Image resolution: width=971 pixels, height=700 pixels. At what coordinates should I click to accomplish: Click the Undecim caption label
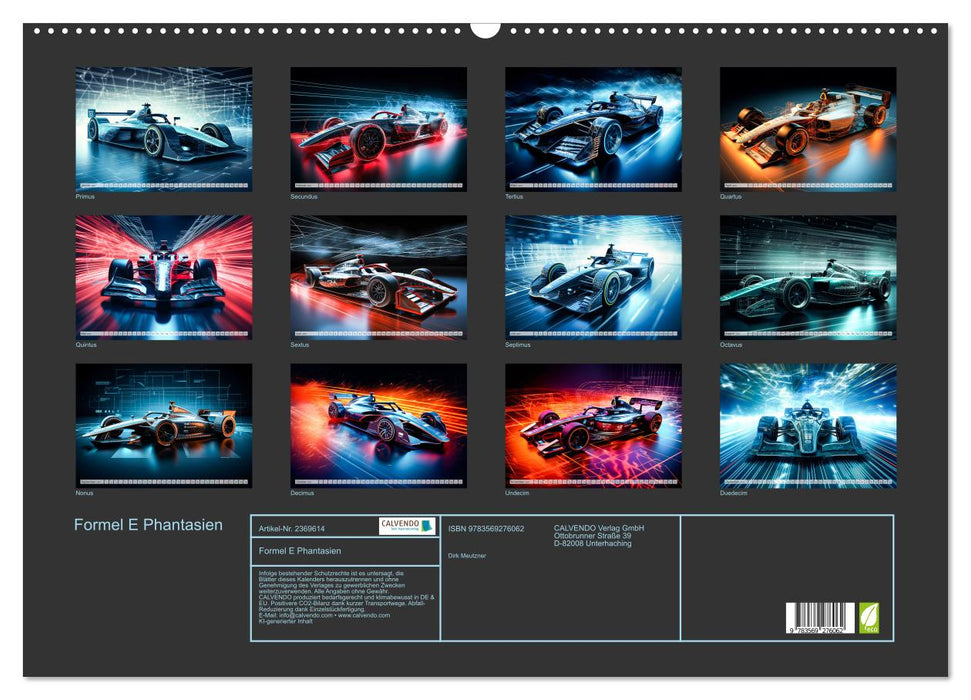click(x=517, y=493)
